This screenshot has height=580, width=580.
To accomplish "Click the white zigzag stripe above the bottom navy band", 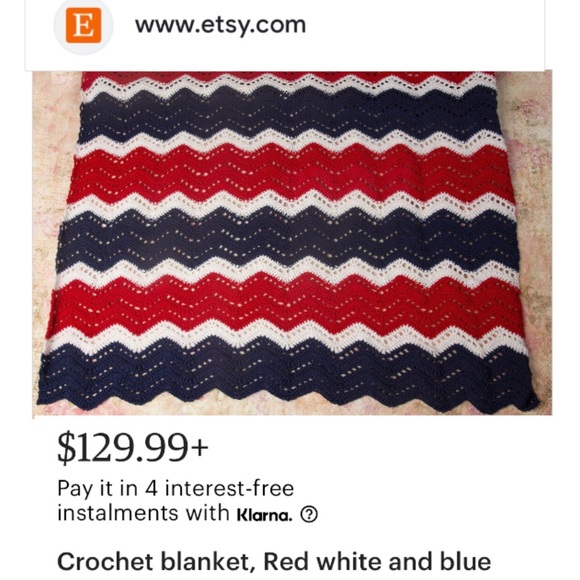I will point(287,338).
